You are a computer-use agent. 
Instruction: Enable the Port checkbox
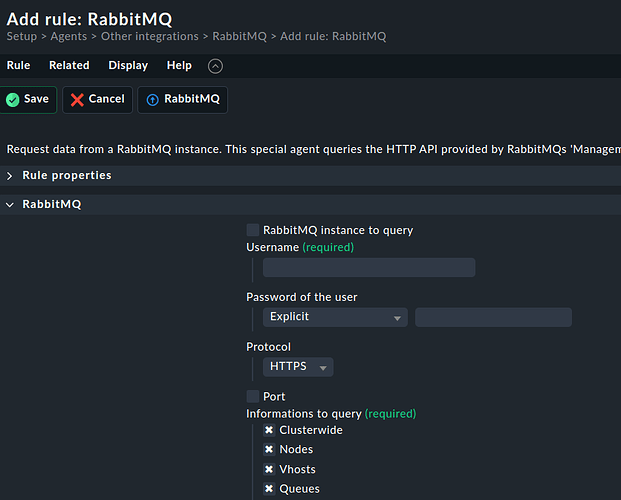(x=253, y=397)
